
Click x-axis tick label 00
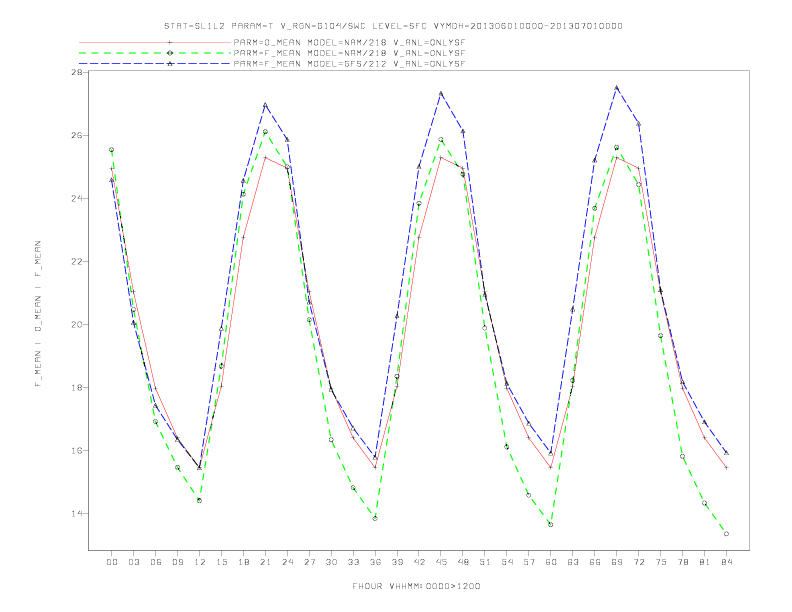click(112, 562)
